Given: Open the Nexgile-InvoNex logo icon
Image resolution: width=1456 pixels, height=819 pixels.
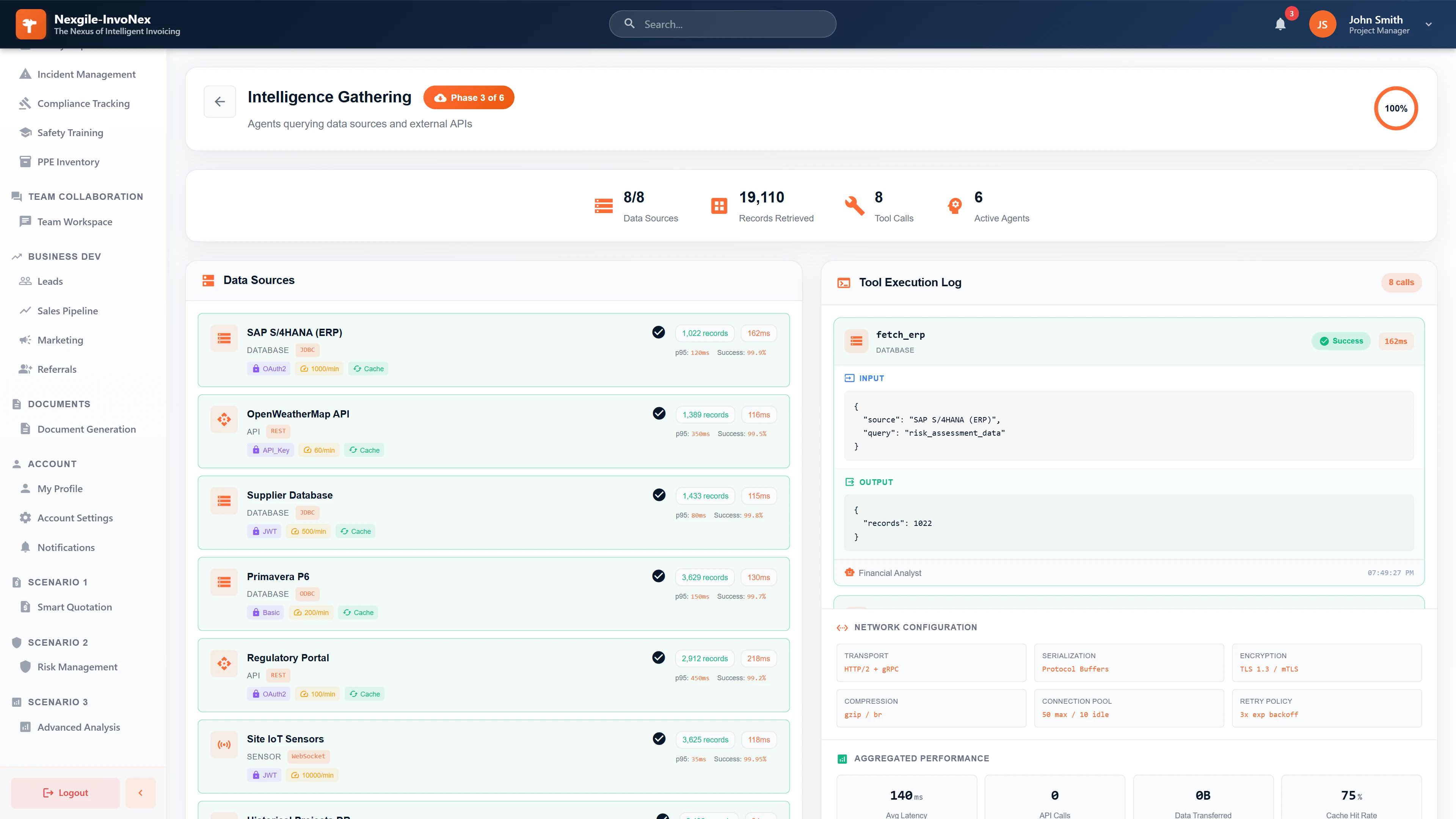Looking at the screenshot, I should point(31,24).
